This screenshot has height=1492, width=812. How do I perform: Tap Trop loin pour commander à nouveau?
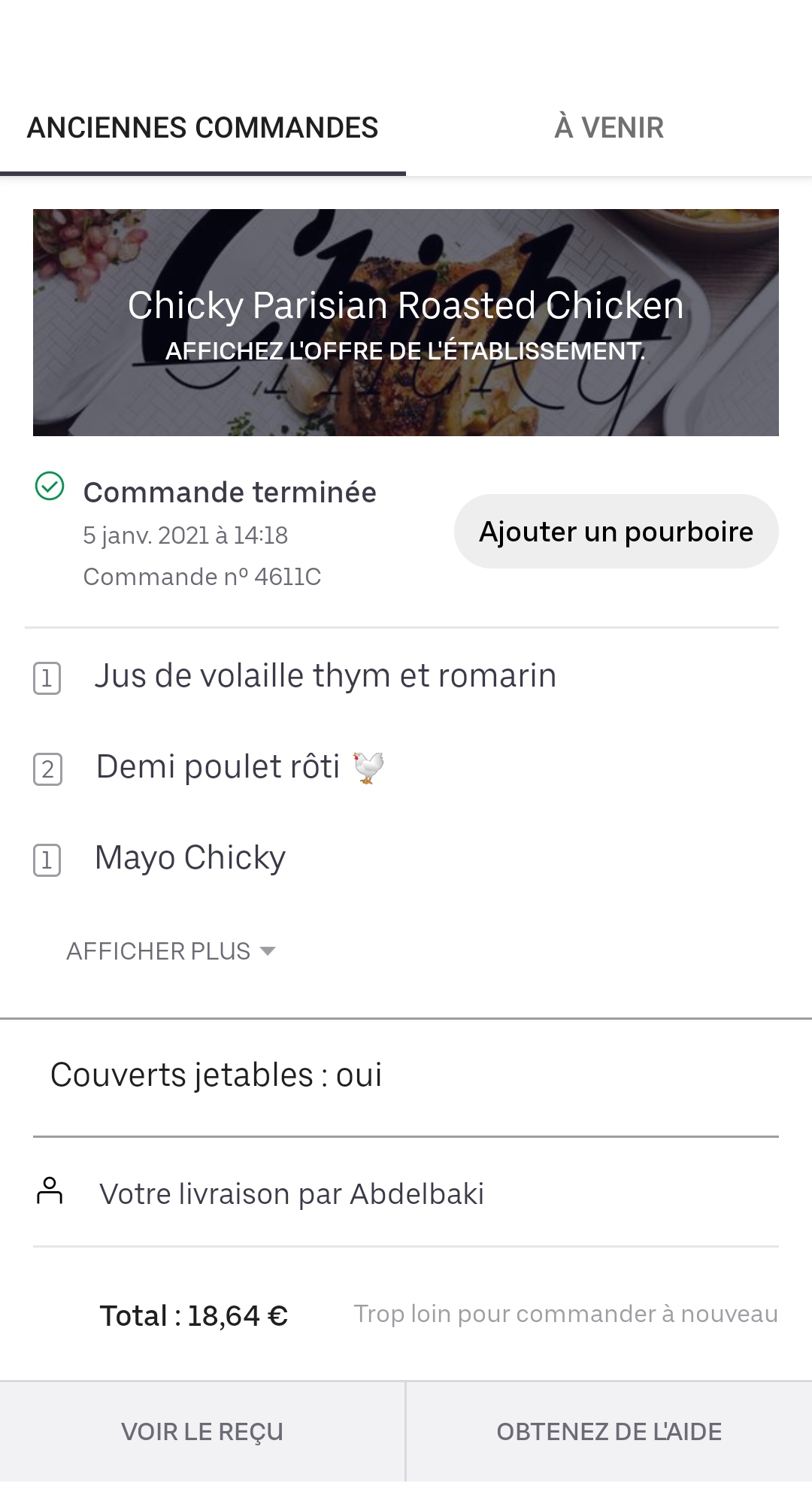(x=566, y=1314)
